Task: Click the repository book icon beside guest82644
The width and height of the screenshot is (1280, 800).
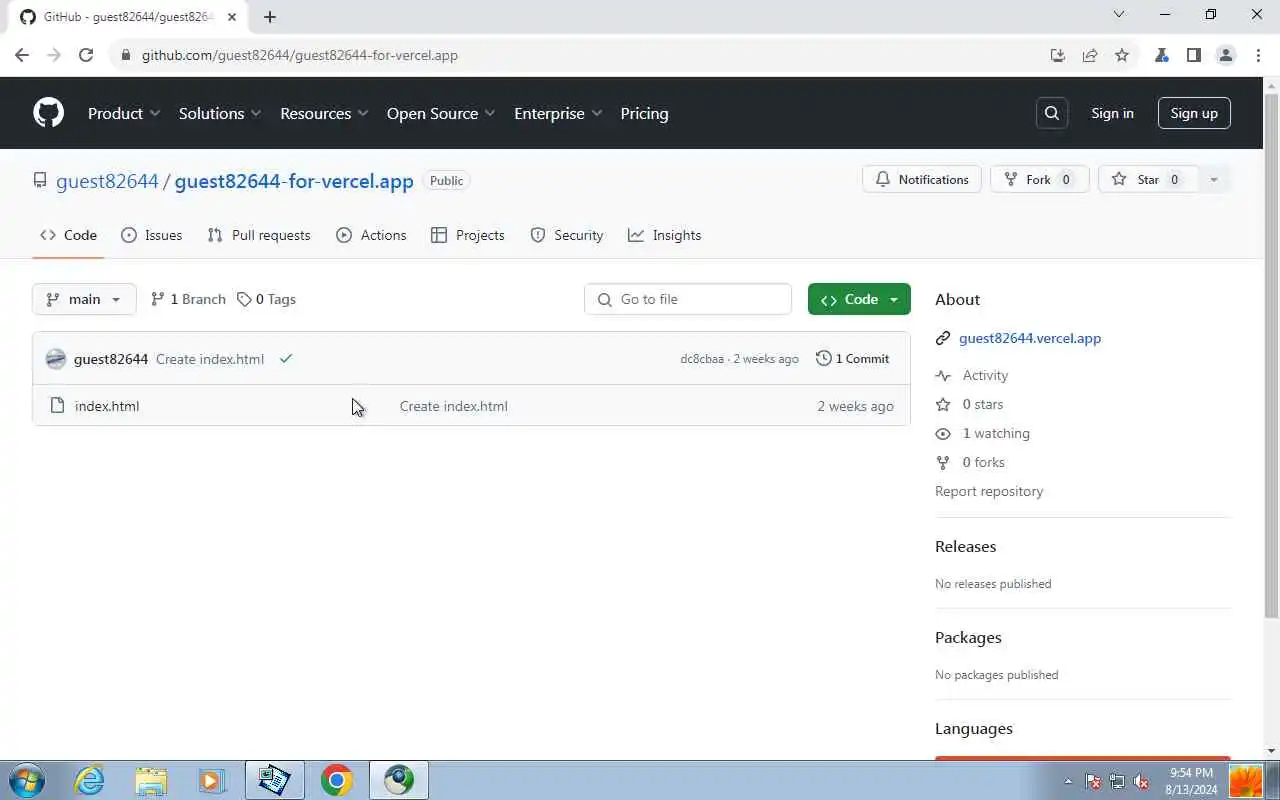Action: 40,181
